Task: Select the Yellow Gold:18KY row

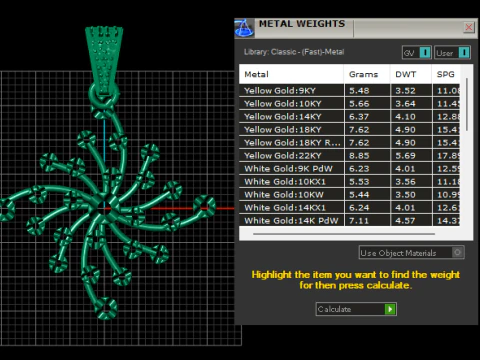Action: 349,130
